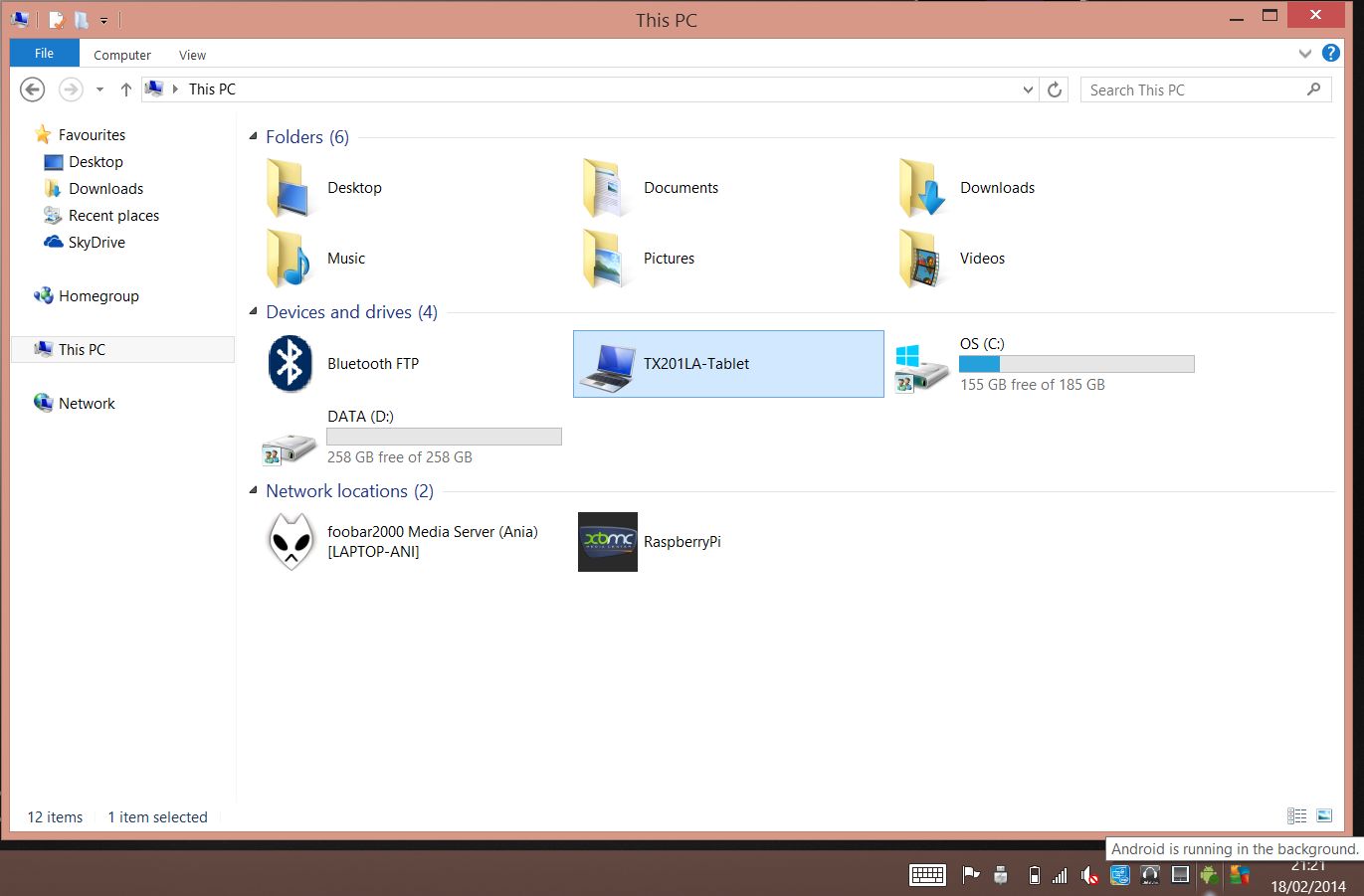This screenshot has height=896, width=1364.
Task: Click '1 item selected' status text
Action: [x=157, y=817]
